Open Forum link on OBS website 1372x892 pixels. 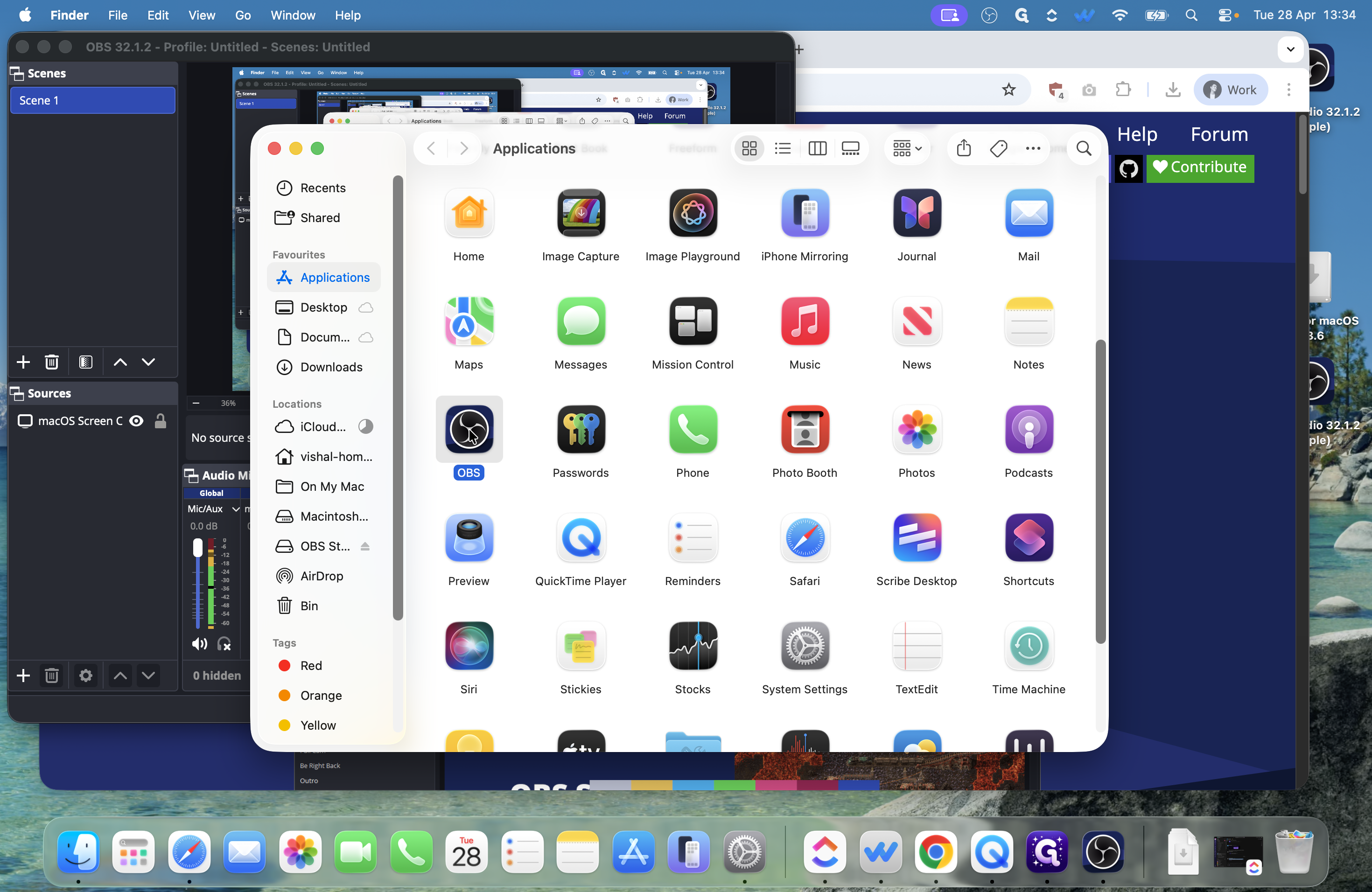[1219, 134]
